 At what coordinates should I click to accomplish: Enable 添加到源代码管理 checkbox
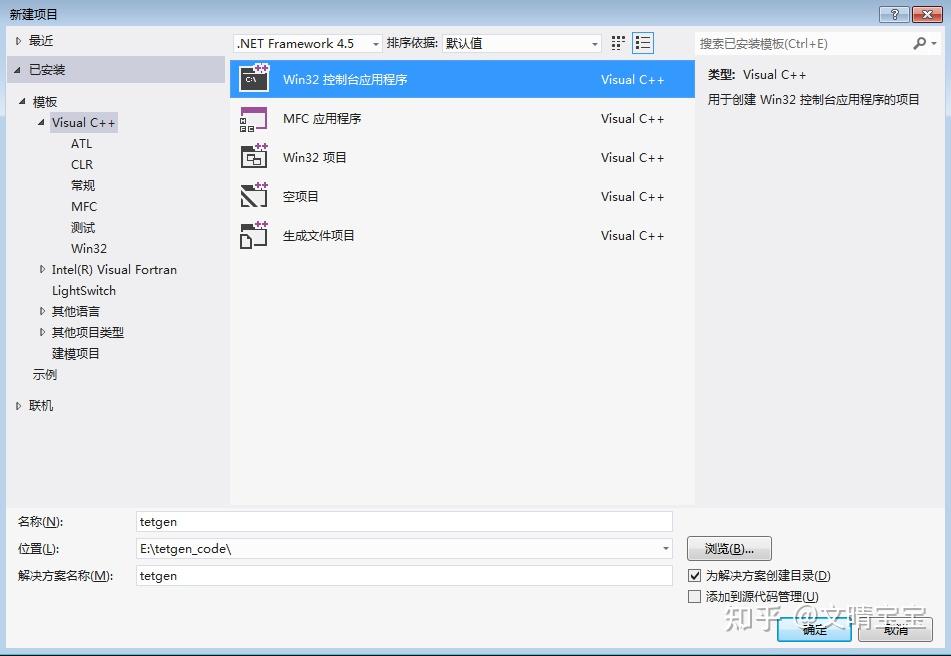[694, 596]
